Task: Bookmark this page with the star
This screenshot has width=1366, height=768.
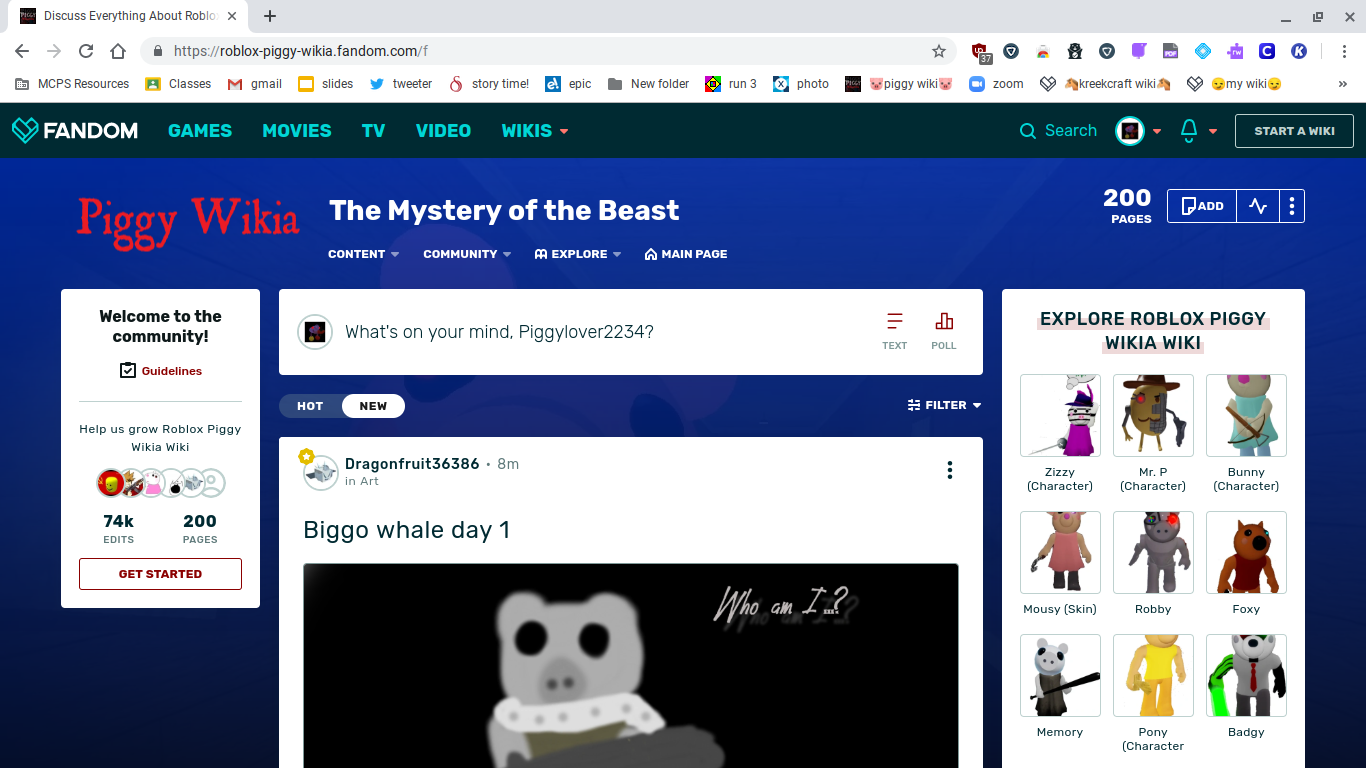Action: click(939, 51)
